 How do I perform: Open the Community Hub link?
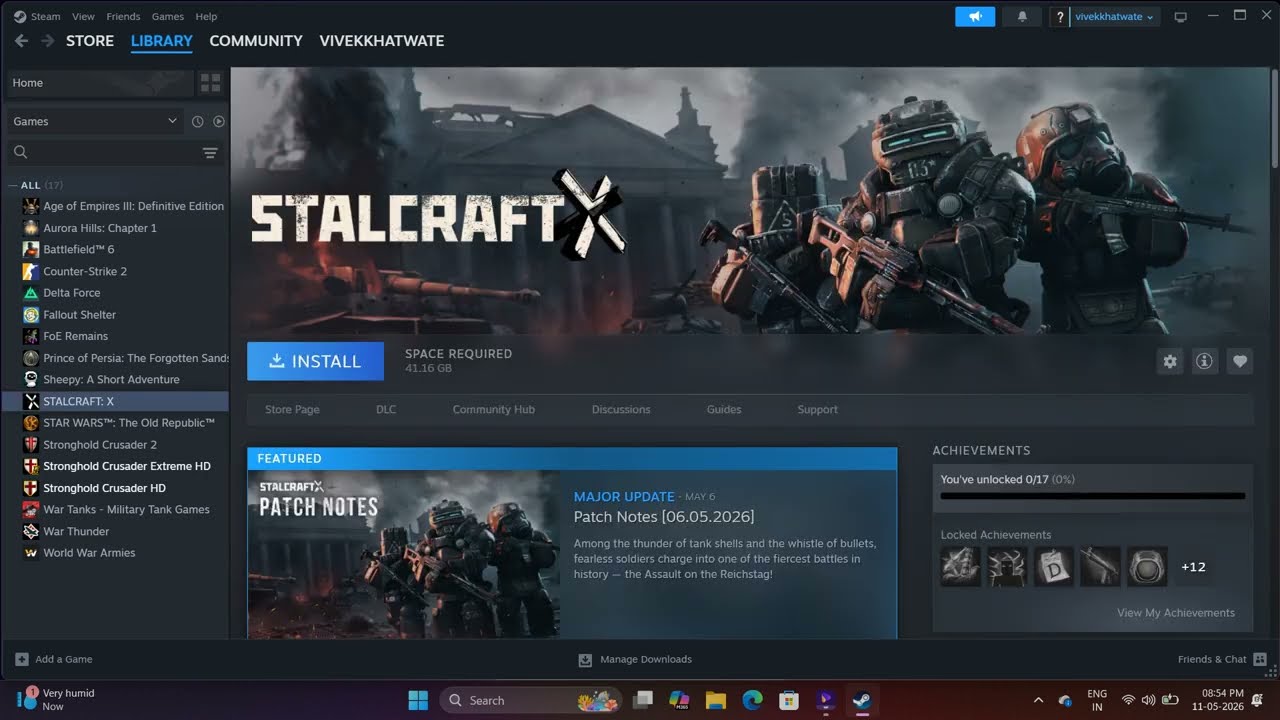click(x=494, y=410)
